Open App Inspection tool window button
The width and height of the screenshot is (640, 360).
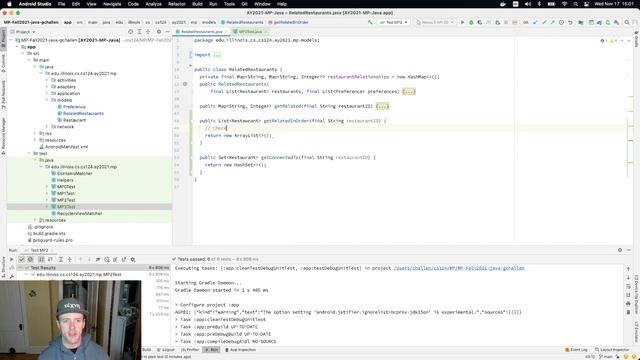240,350
